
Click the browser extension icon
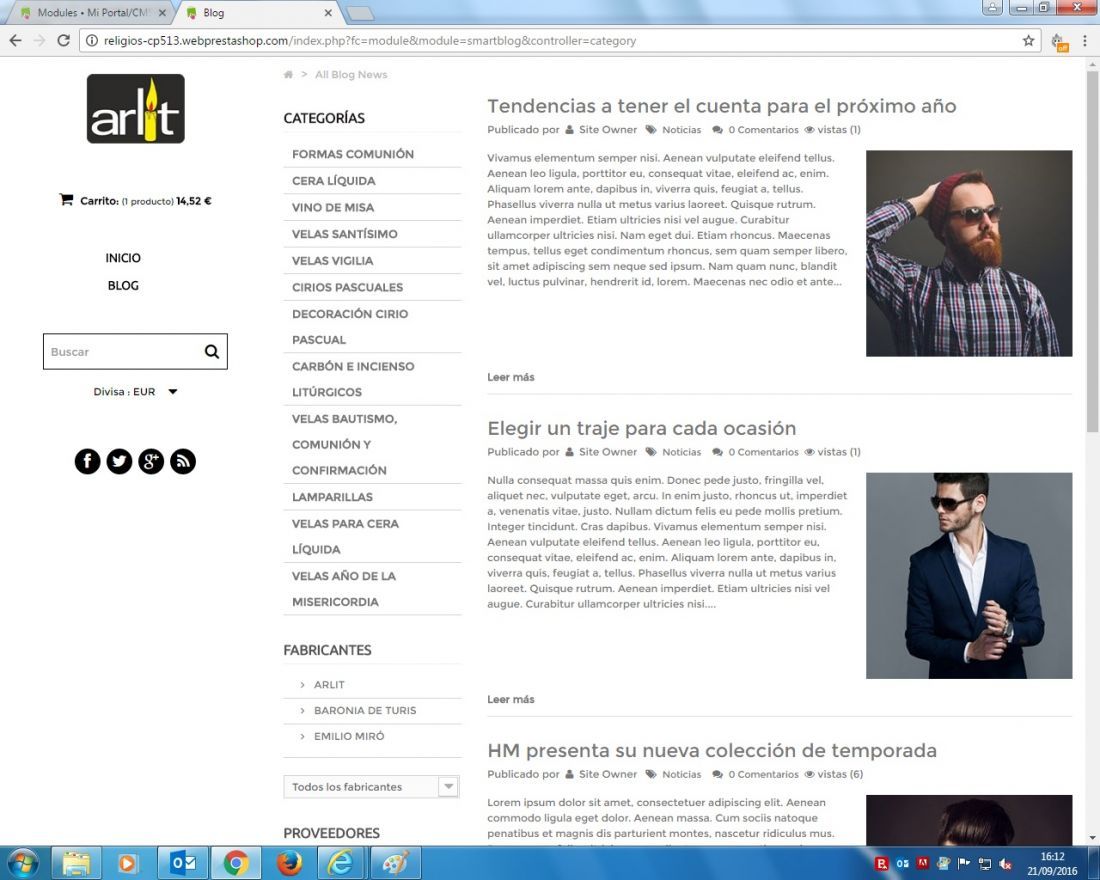[x=1059, y=42]
